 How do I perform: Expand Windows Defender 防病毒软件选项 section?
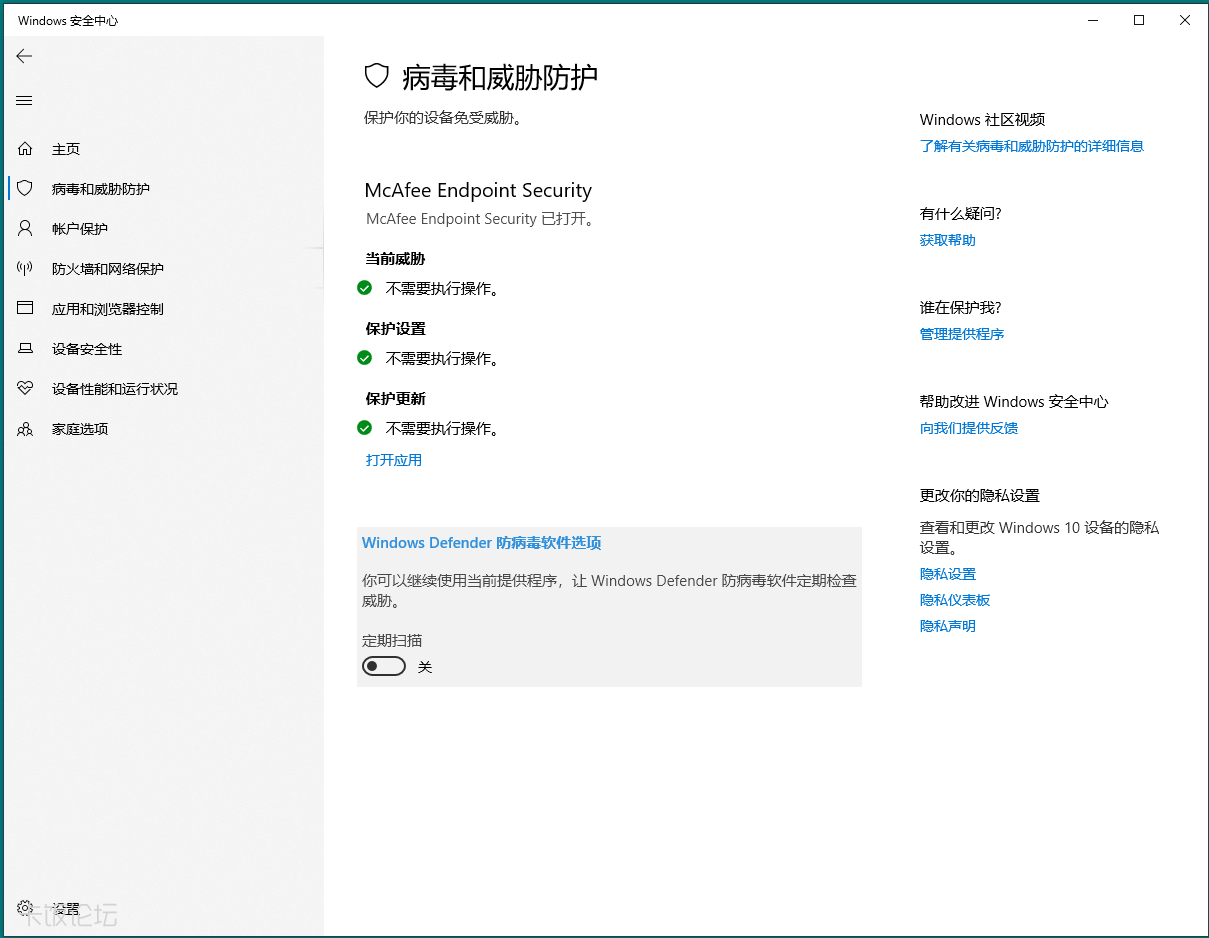tap(481, 543)
